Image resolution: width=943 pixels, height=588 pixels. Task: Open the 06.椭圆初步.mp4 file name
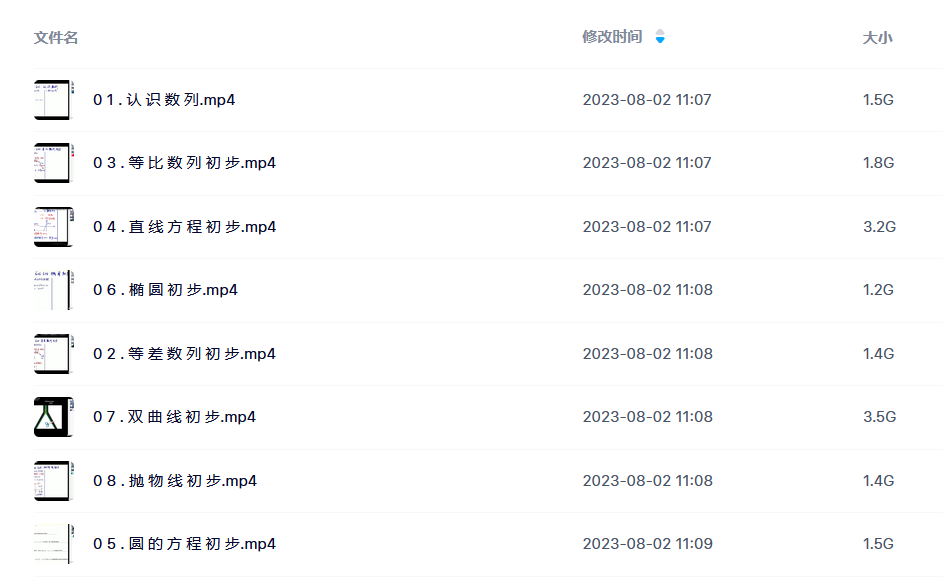[x=165, y=290]
